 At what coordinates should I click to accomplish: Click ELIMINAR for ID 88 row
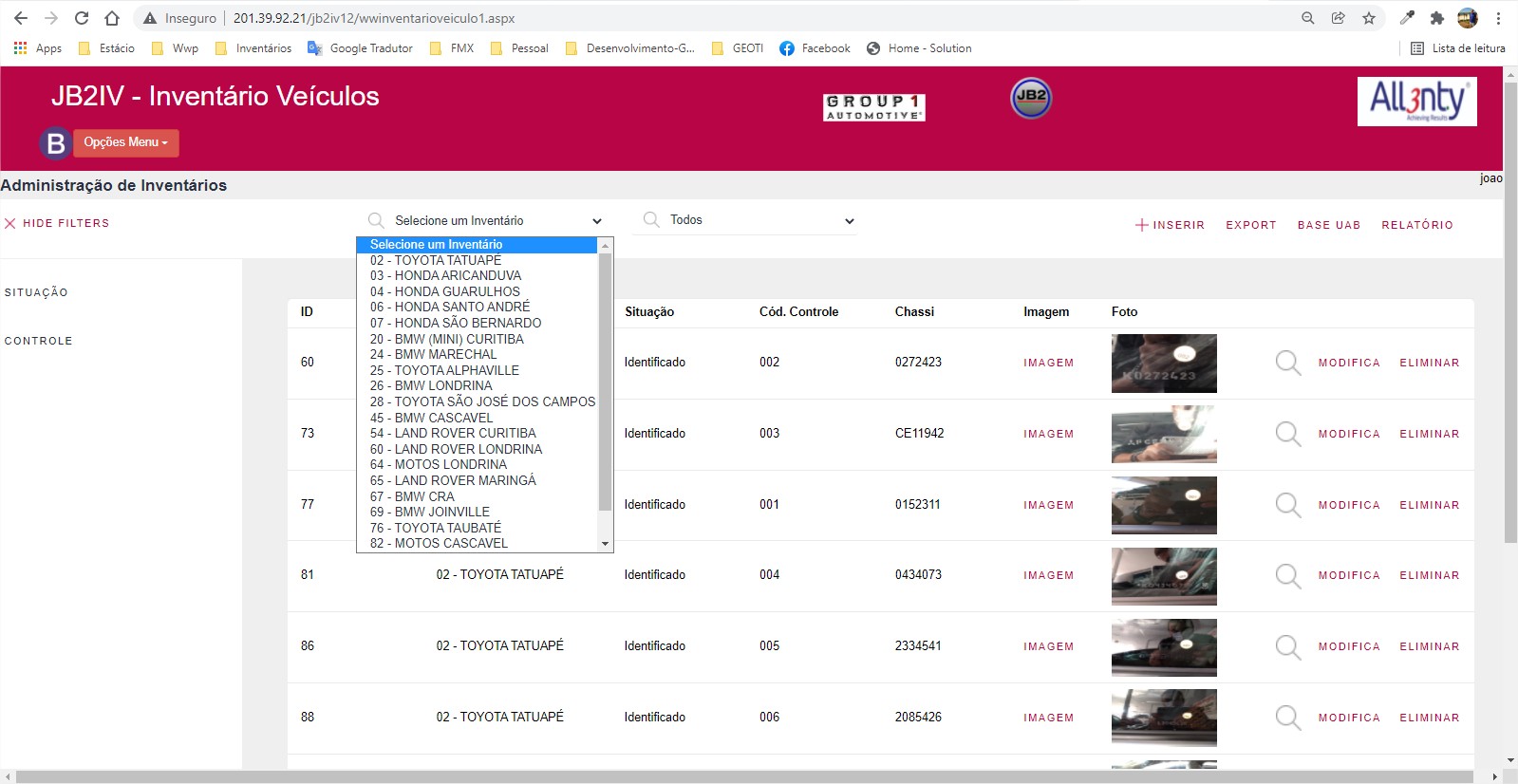point(1430,718)
